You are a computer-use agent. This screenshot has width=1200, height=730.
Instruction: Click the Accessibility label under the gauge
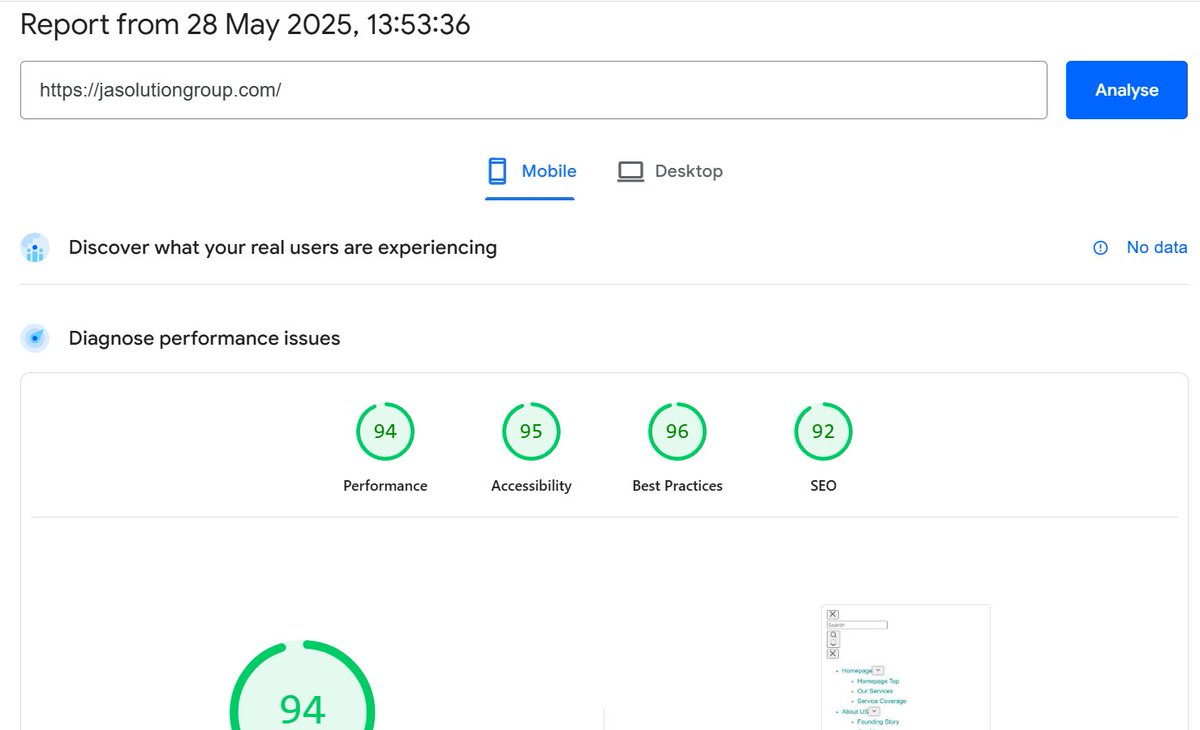tap(531, 486)
